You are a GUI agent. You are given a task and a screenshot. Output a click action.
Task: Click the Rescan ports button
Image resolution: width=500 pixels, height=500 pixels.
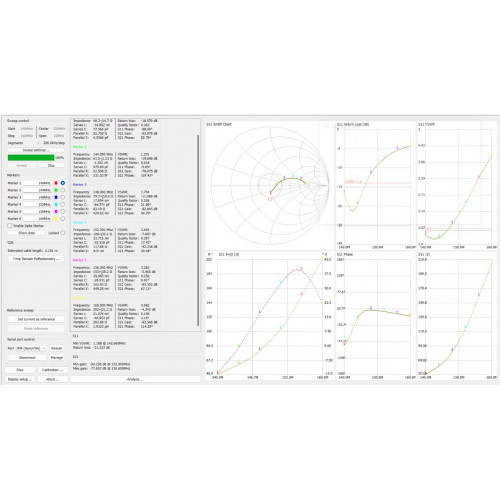[x=57, y=348]
